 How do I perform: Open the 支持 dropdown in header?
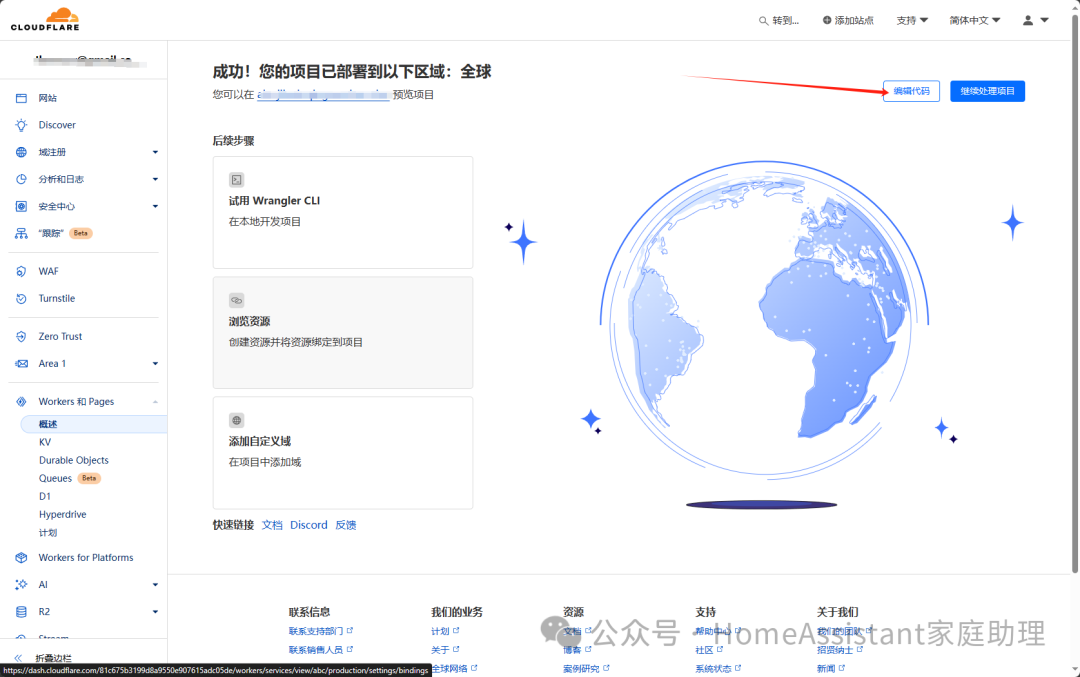[912, 20]
